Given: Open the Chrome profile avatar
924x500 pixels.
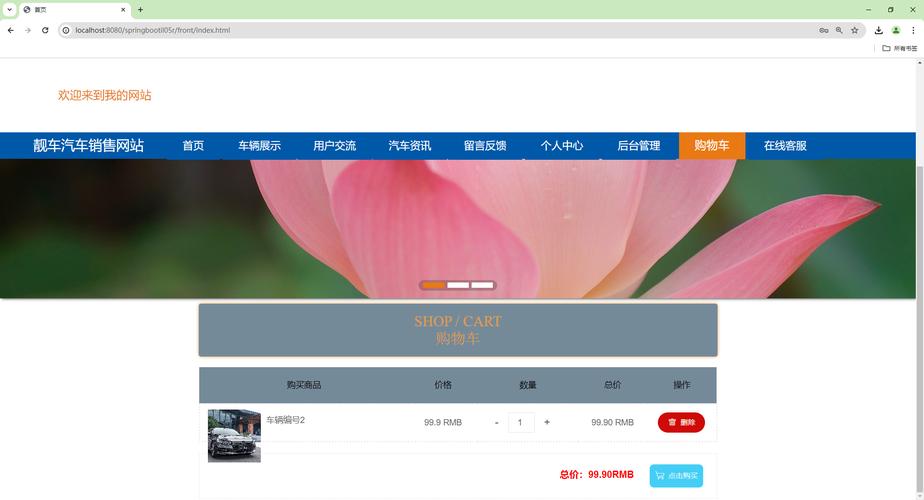Looking at the screenshot, I should (x=896, y=30).
